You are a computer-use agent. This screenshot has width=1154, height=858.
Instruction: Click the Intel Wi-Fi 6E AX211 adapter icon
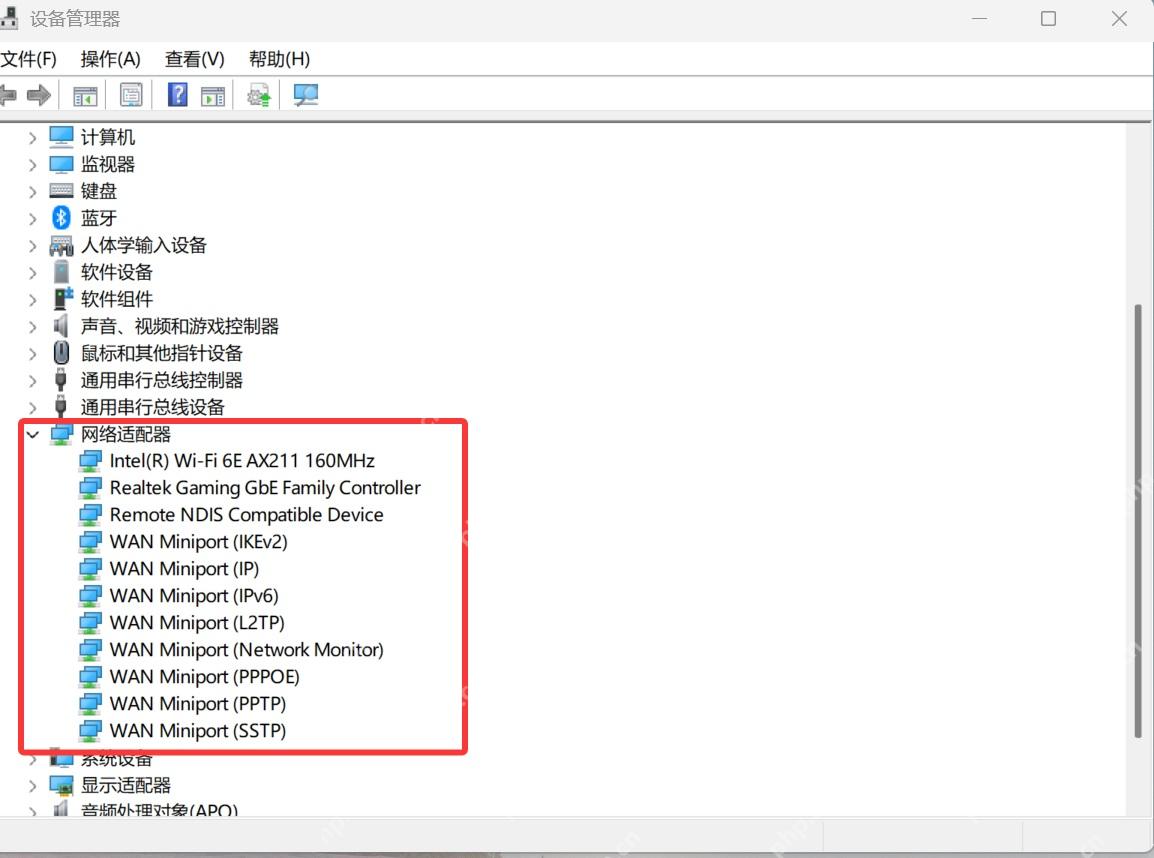coord(91,461)
